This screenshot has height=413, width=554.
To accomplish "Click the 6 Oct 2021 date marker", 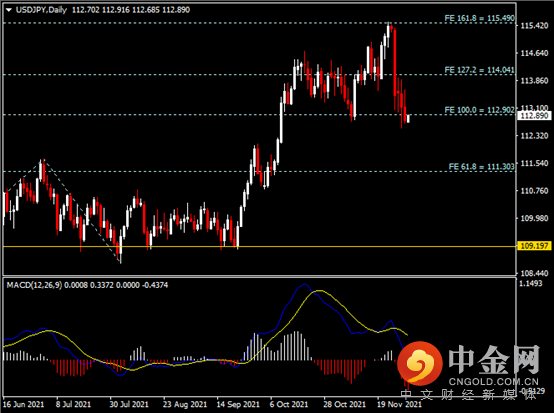I will 289,404.
